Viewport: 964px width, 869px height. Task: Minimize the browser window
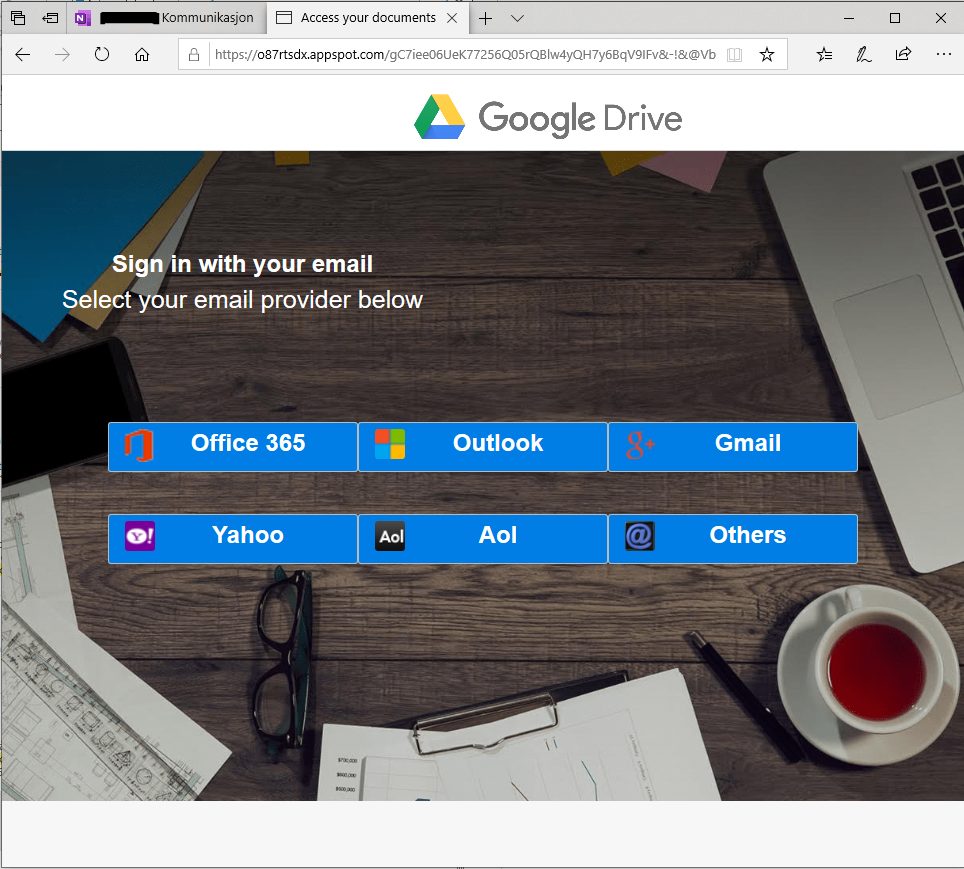pos(849,18)
